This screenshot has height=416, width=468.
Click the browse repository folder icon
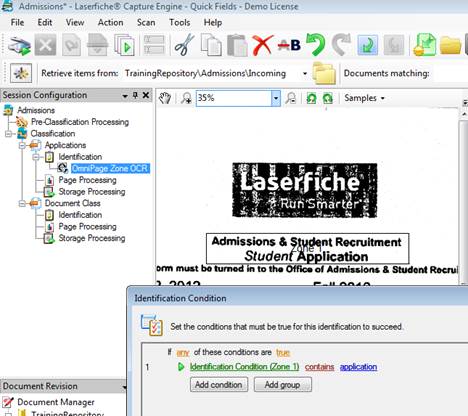[x=323, y=73]
